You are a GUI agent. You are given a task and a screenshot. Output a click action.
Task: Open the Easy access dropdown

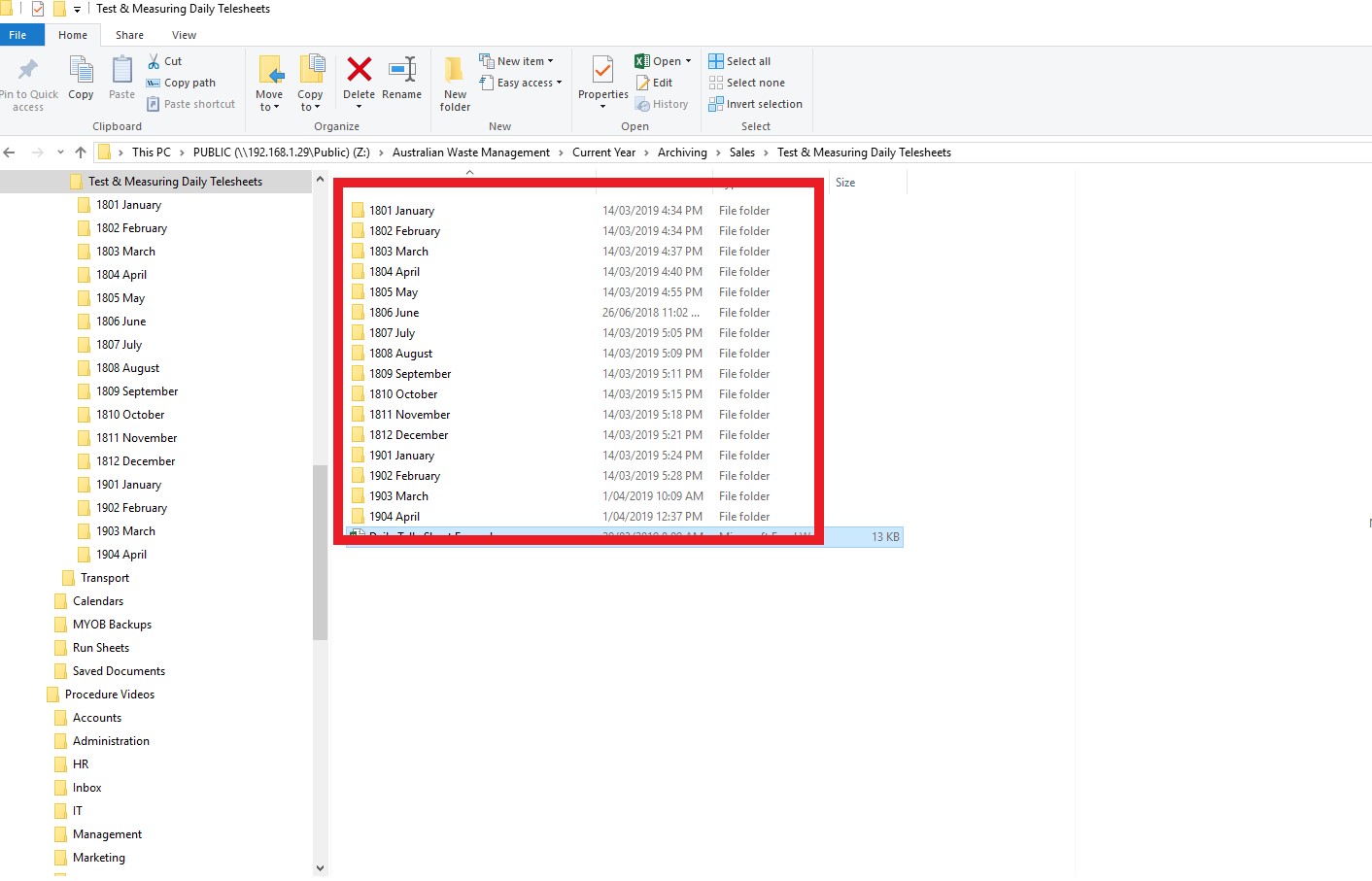pos(521,83)
